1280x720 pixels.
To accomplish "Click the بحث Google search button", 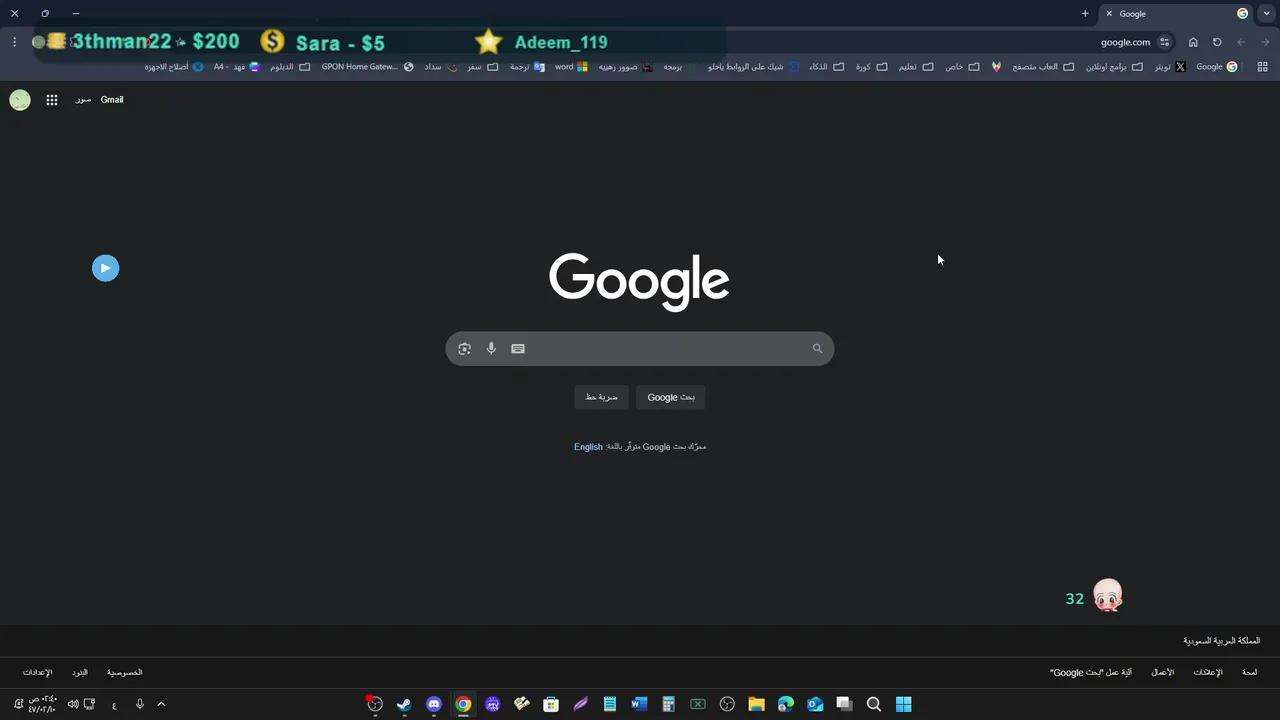I will click(x=671, y=397).
